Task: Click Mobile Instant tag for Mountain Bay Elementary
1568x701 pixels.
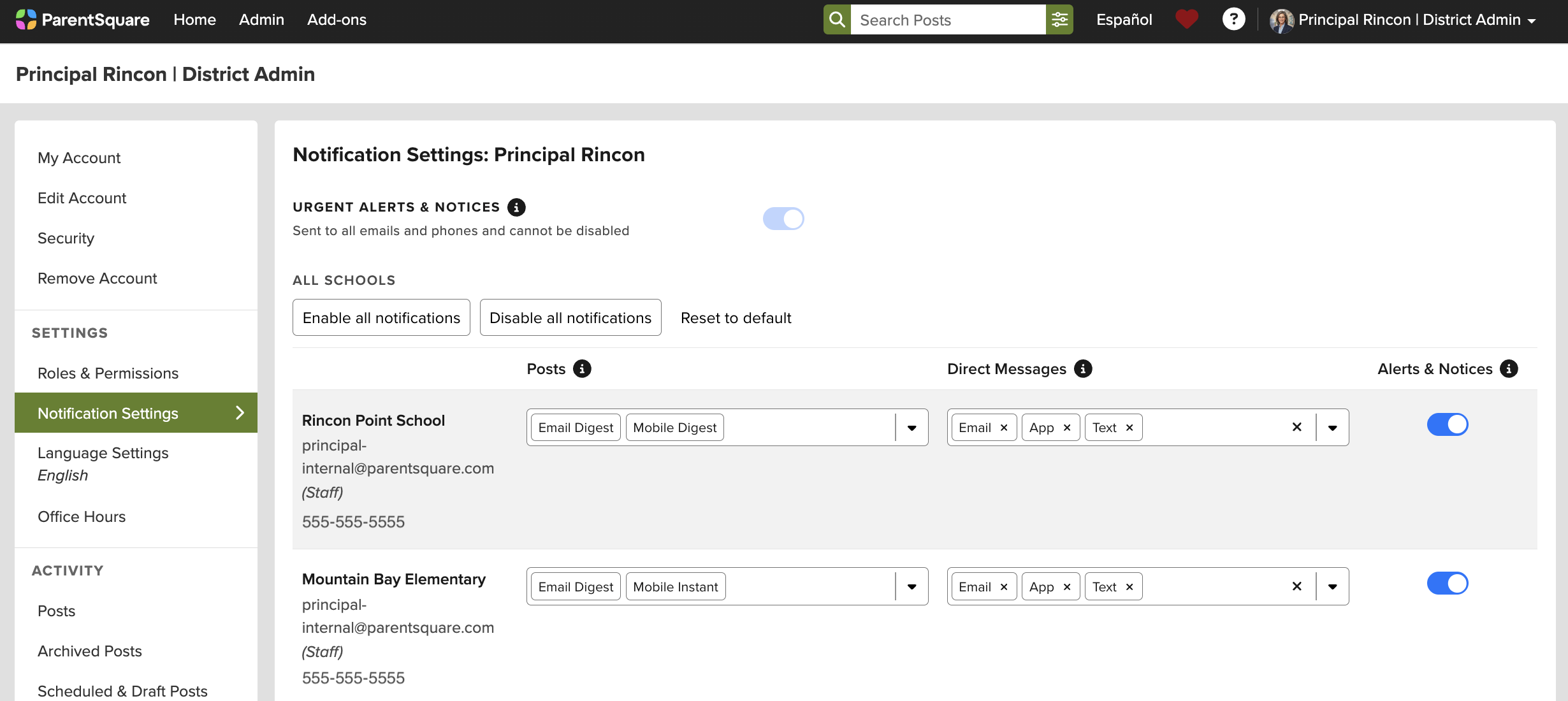Action: click(x=676, y=587)
